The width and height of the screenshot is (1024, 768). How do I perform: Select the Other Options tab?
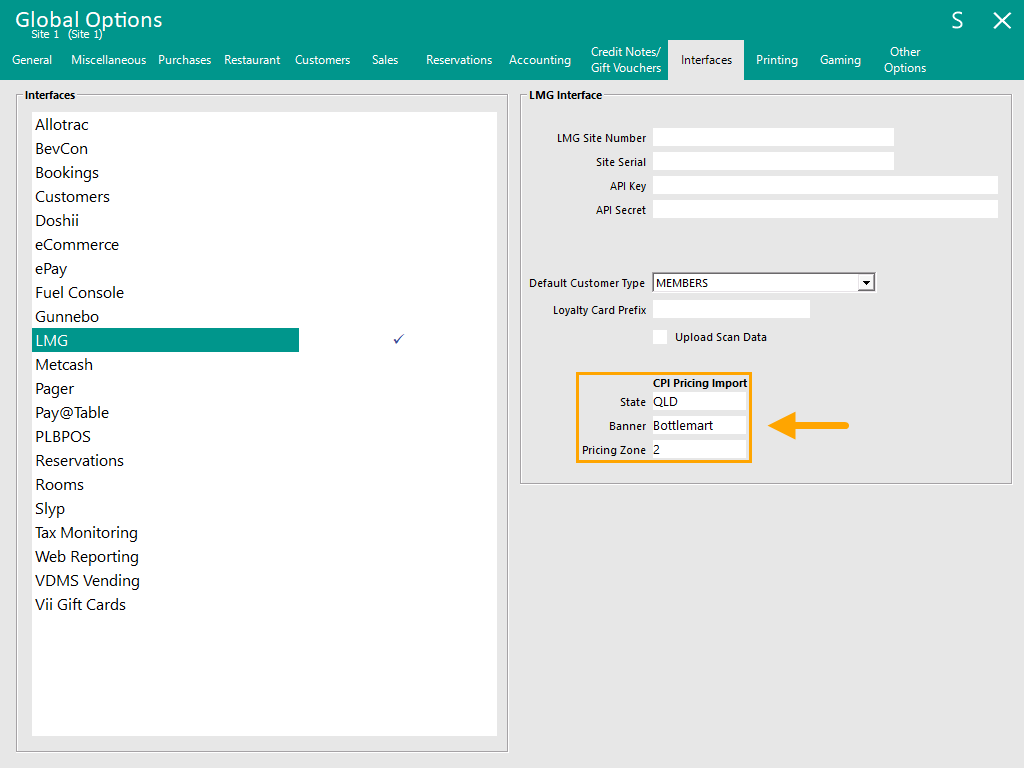[905, 60]
